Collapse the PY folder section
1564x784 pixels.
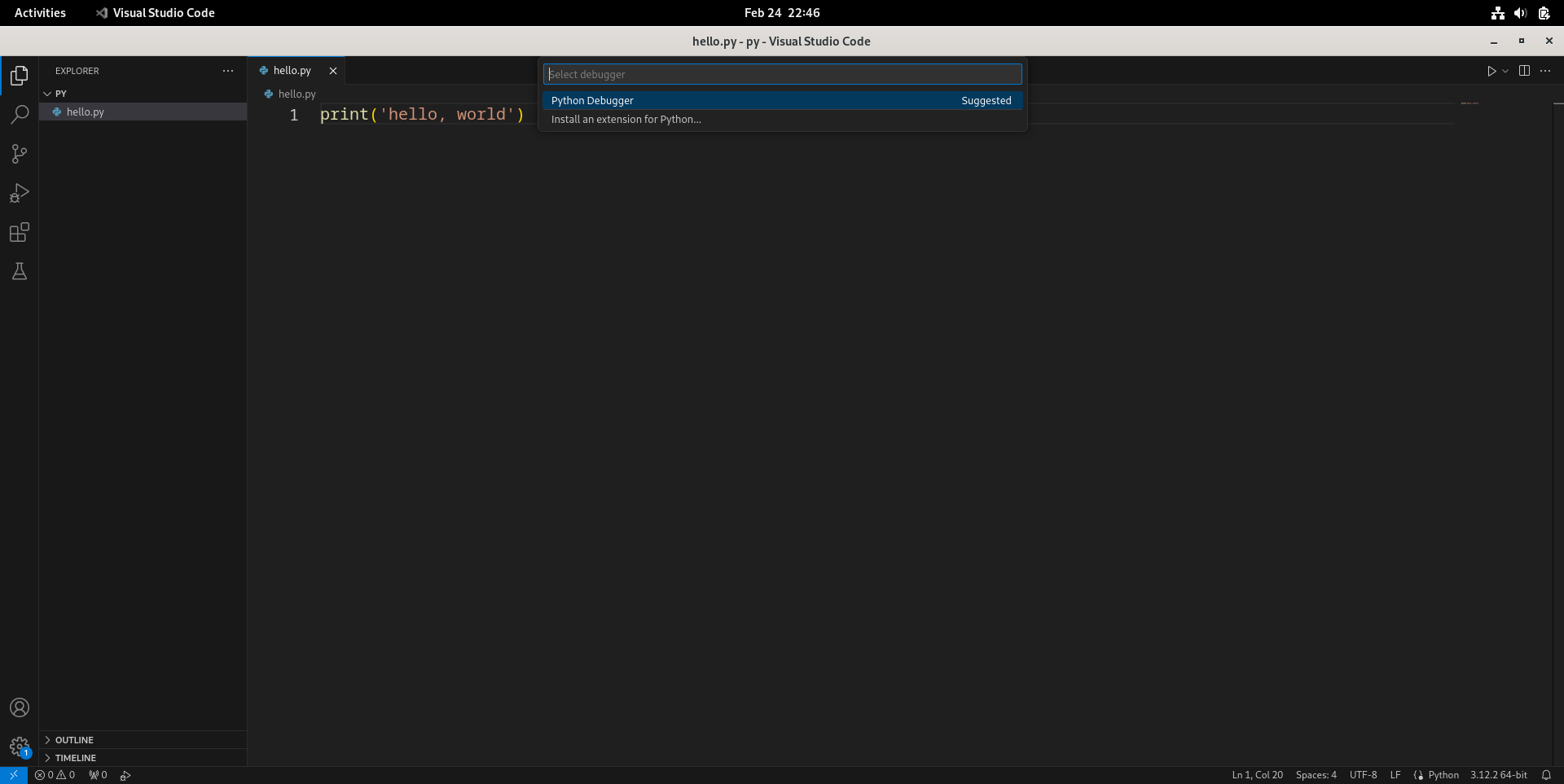(143, 94)
